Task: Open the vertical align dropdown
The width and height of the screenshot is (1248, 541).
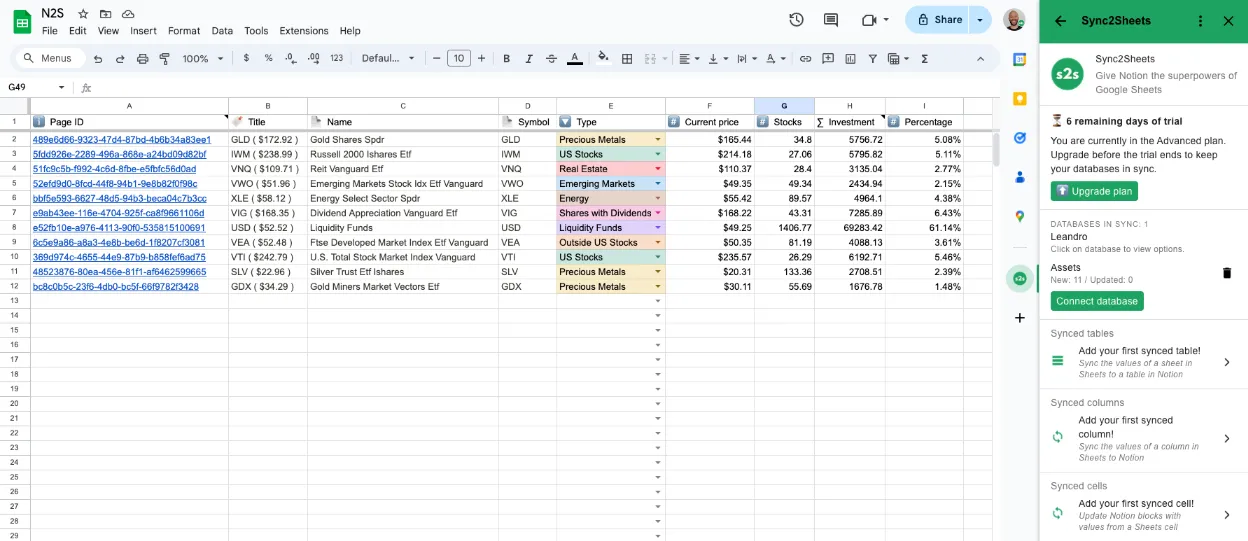Action: (x=718, y=59)
